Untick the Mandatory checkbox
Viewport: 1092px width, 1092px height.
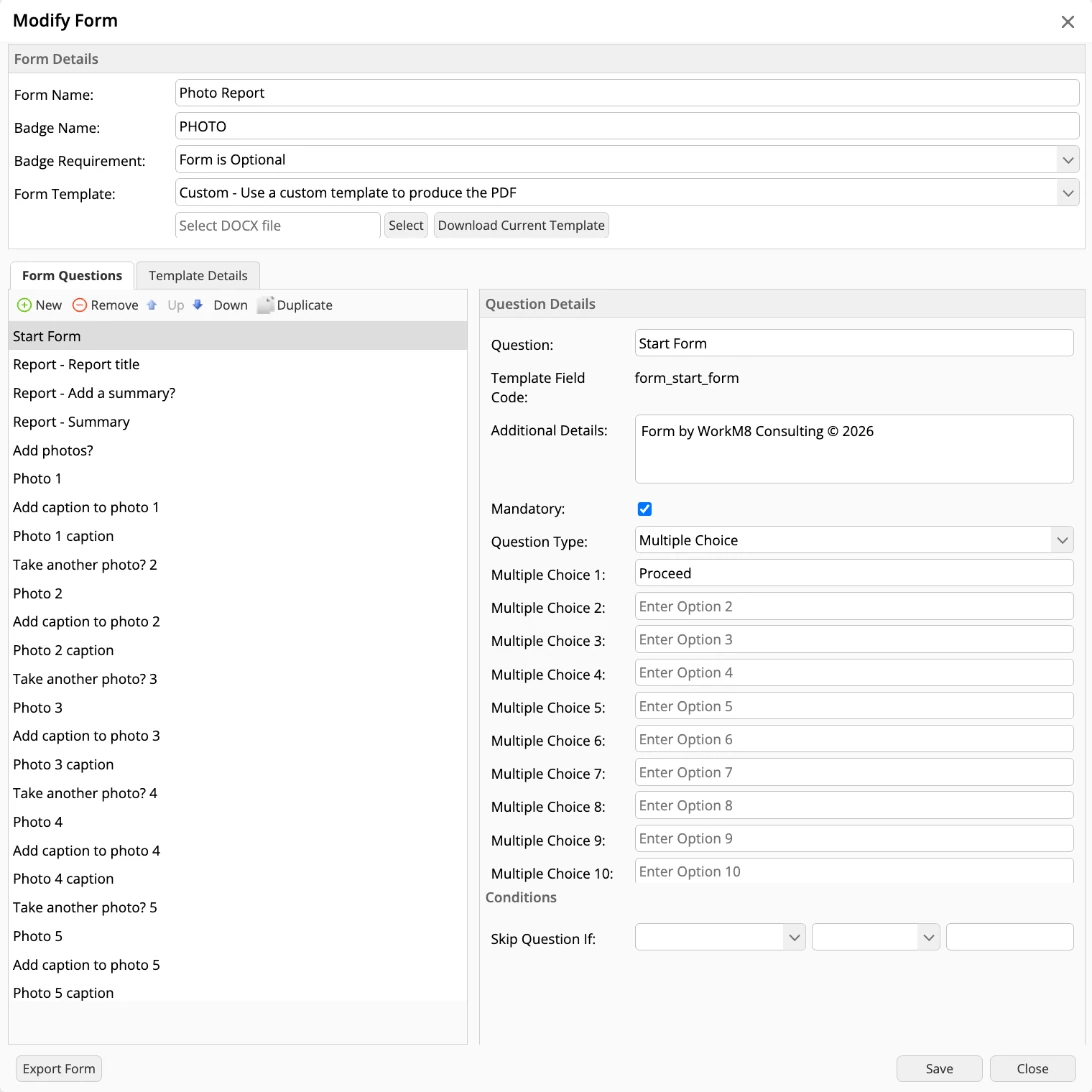pos(645,509)
